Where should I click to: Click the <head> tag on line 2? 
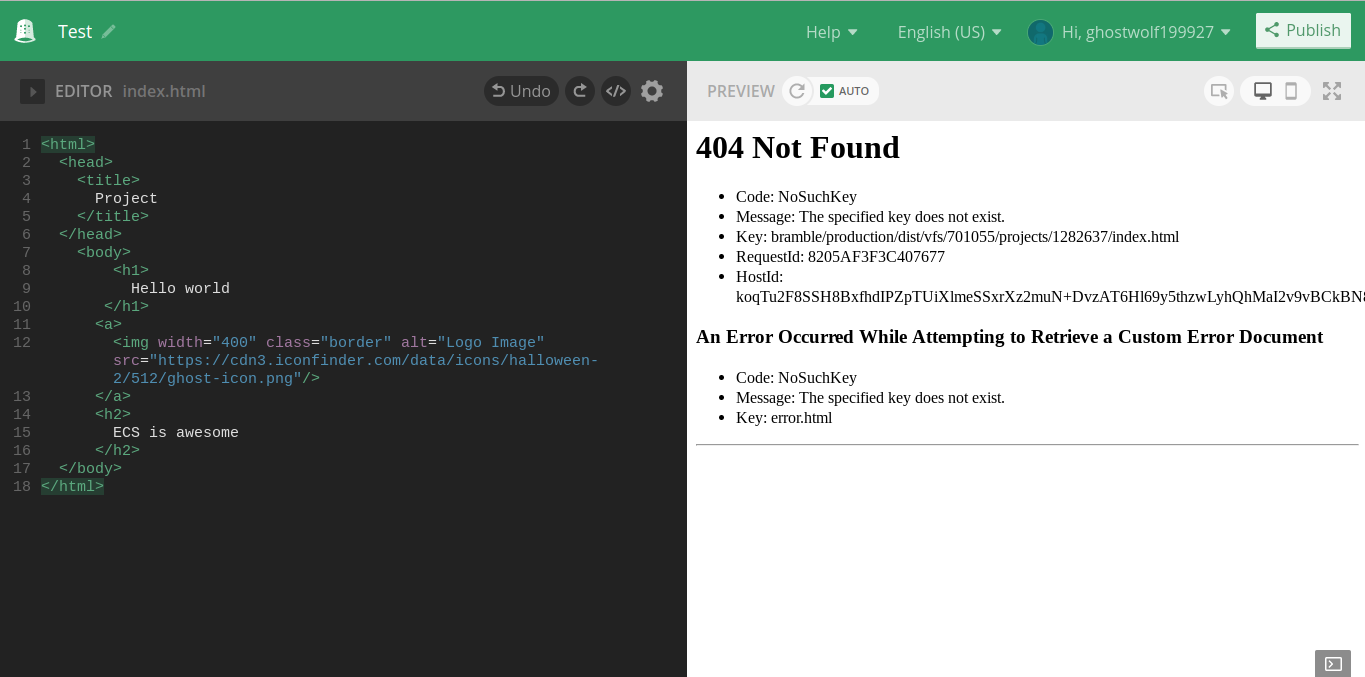86,163
